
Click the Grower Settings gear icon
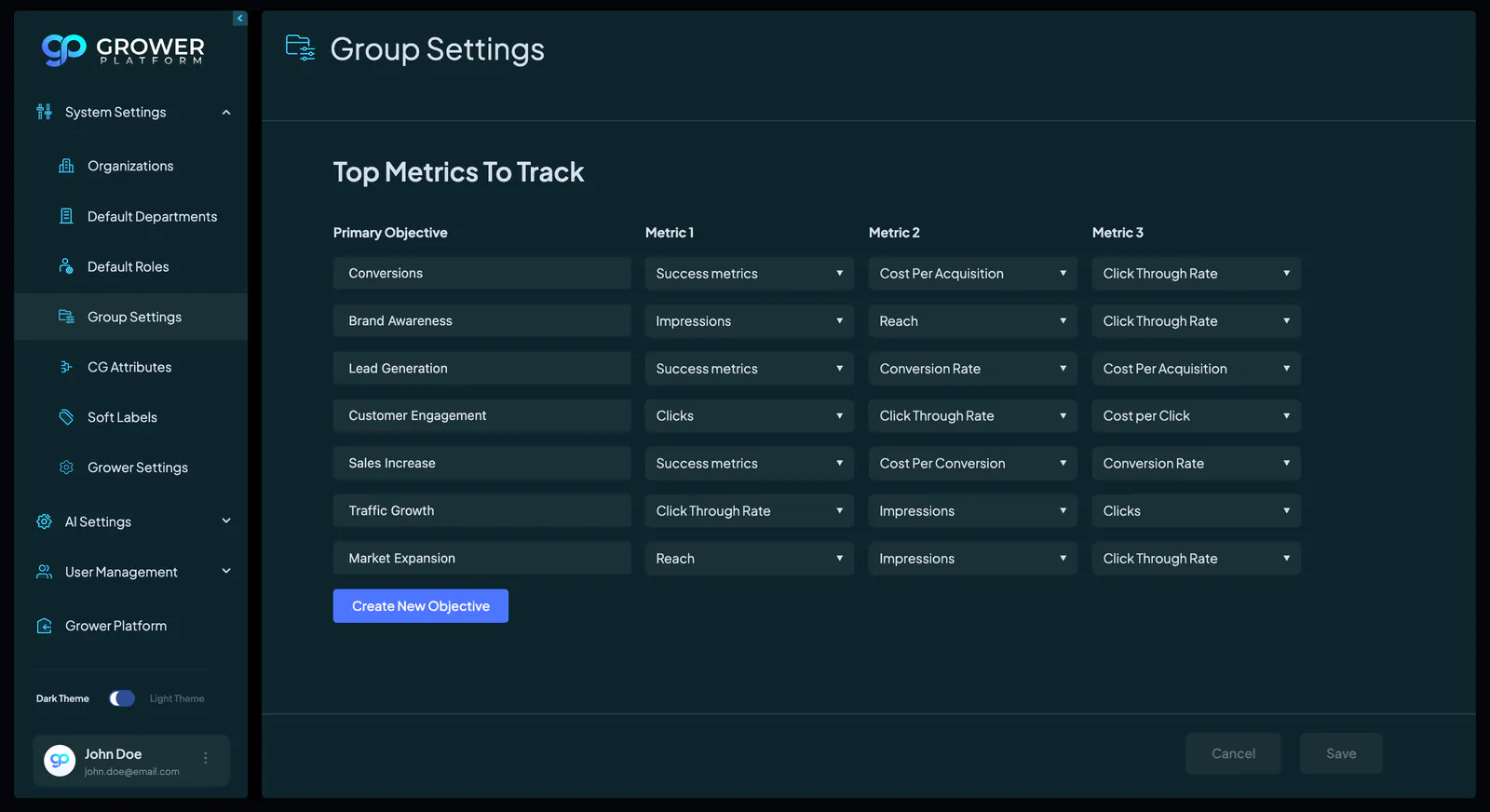tap(66, 467)
